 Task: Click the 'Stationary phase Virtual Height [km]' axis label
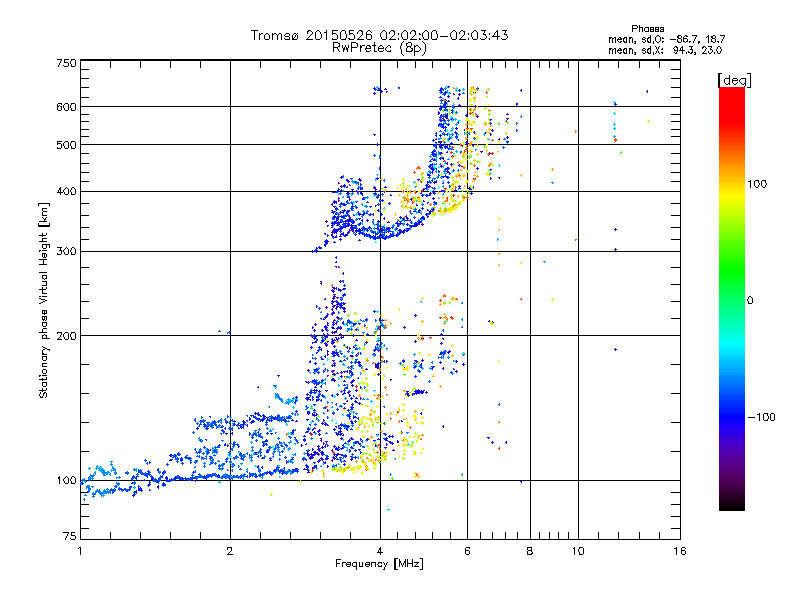tap(44, 300)
